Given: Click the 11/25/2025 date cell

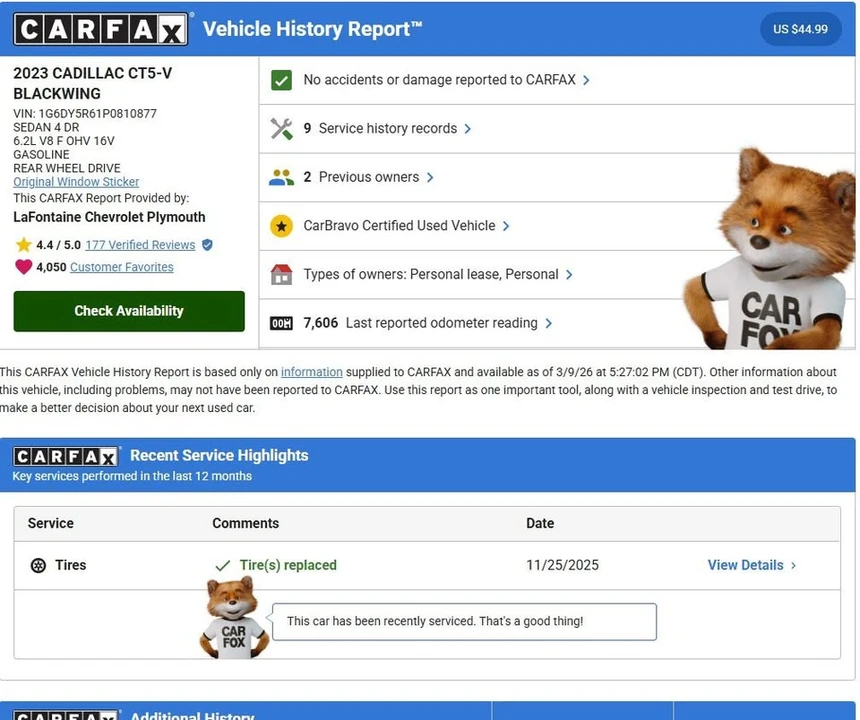Looking at the screenshot, I should (x=563, y=565).
